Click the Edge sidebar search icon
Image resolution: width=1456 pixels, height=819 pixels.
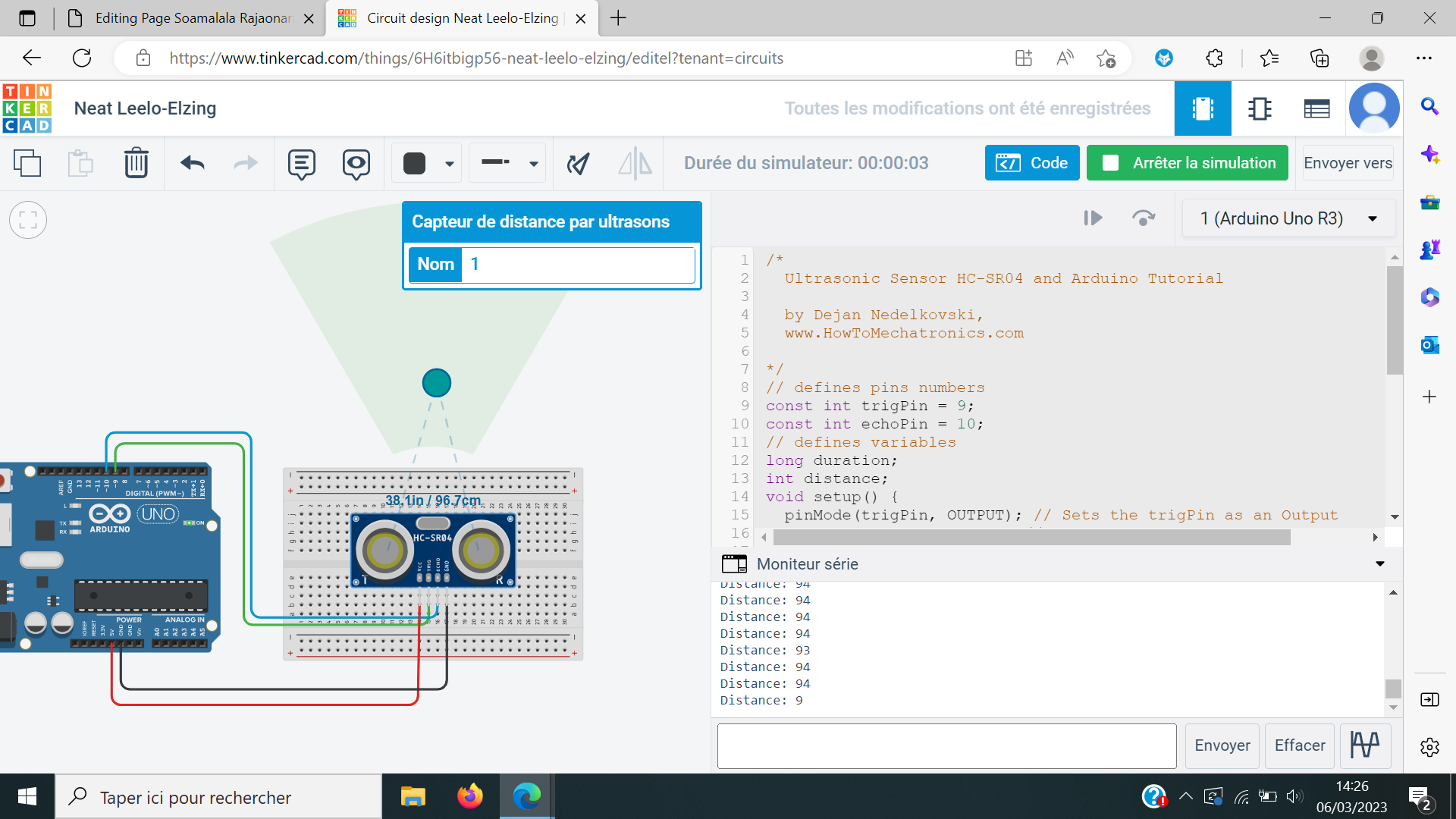point(1429,106)
